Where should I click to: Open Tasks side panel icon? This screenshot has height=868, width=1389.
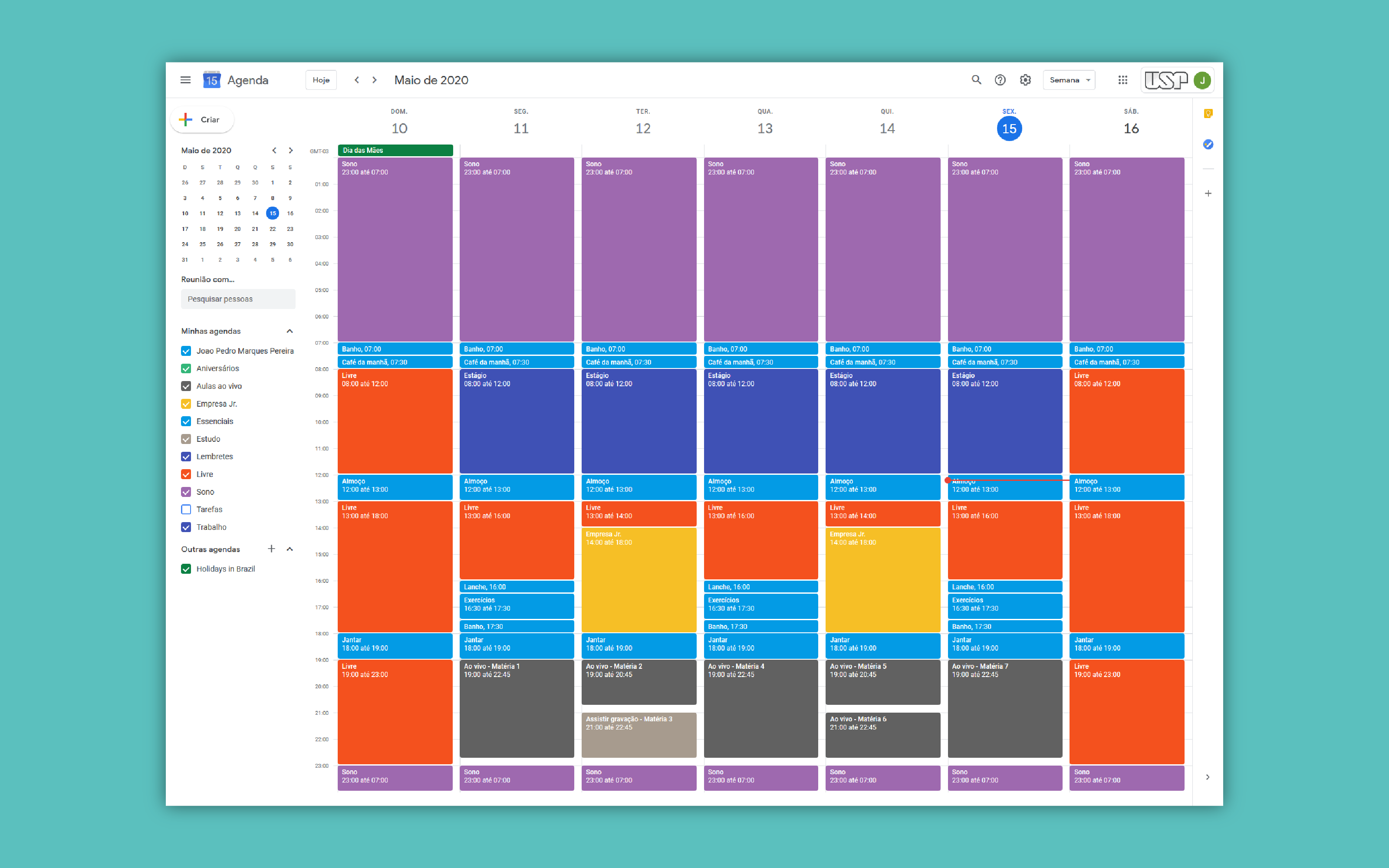(1208, 144)
